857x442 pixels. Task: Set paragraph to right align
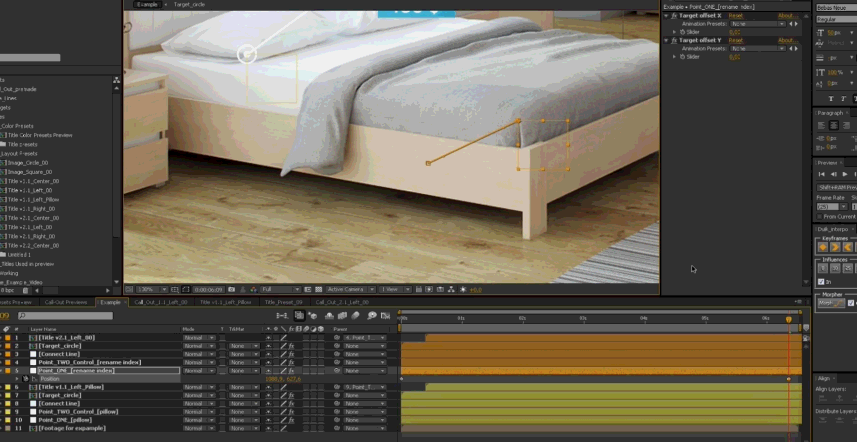(x=846, y=125)
